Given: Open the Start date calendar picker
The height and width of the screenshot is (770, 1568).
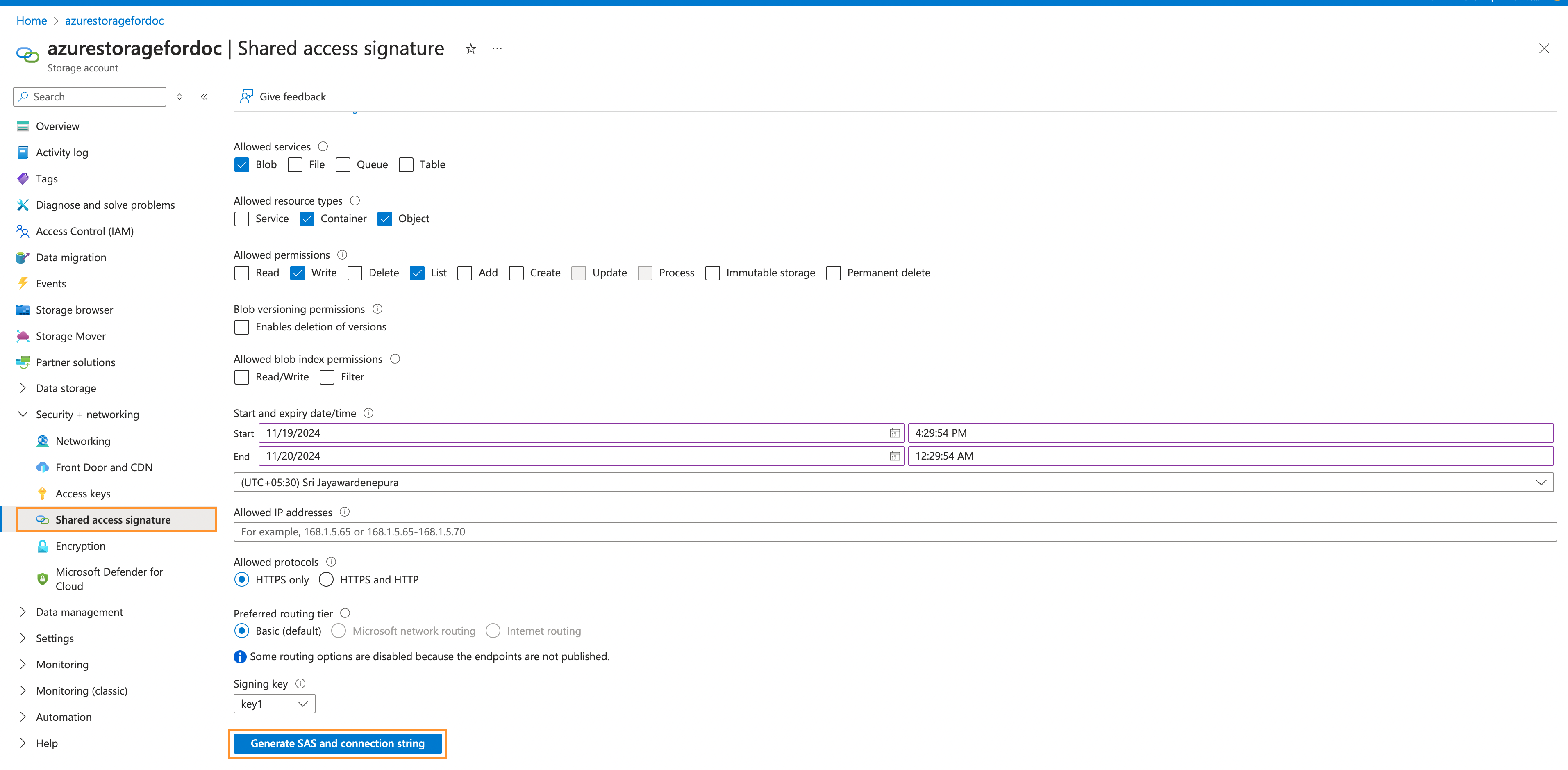Looking at the screenshot, I should point(894,433).
